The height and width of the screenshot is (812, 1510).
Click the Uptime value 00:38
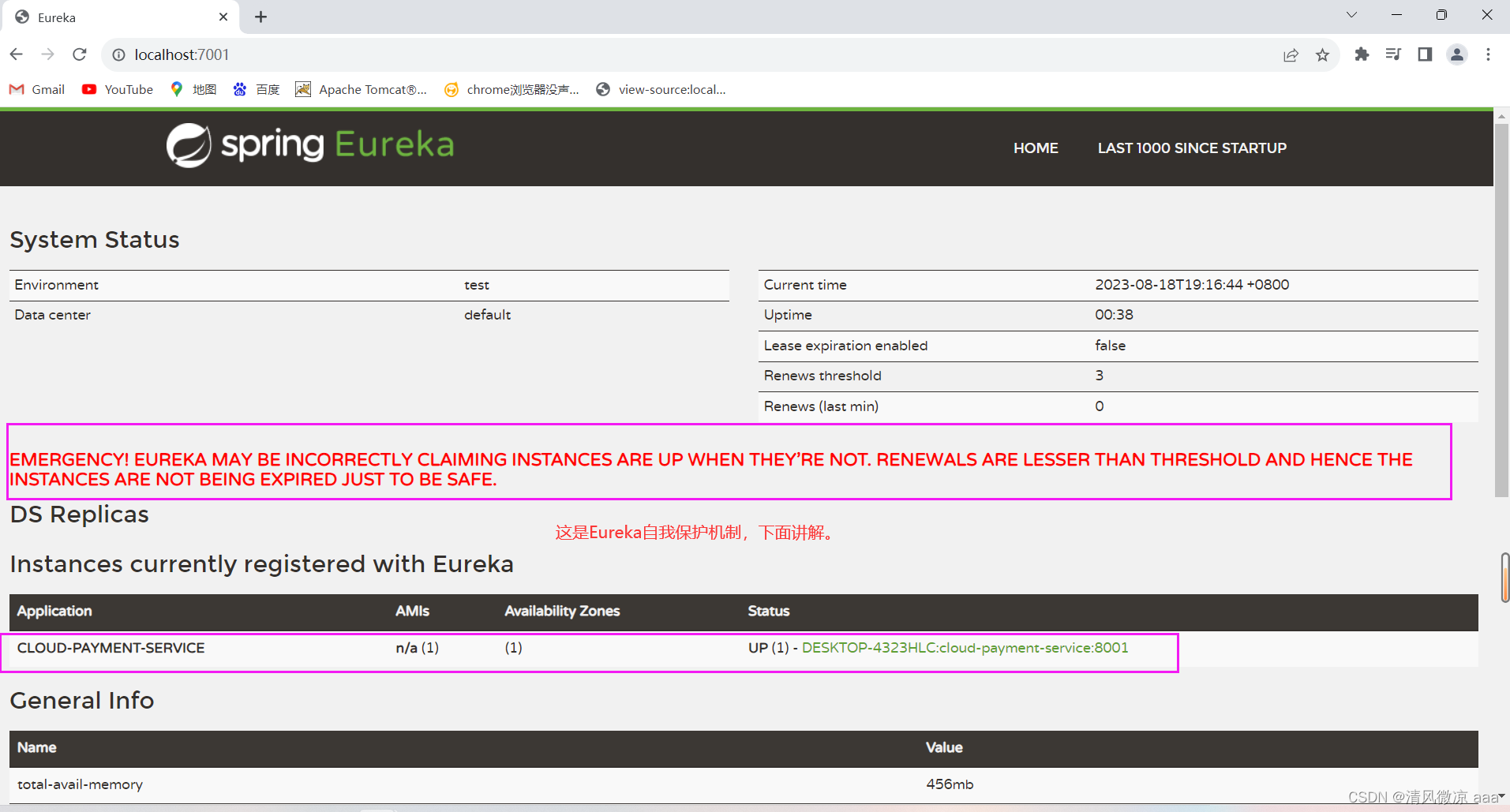pyautogui.click(x=1114, y=314)
